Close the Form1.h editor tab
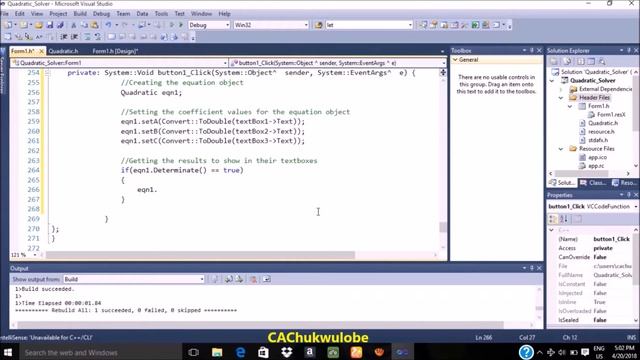This screenshot has height=360, width=640. click(x=41, y=51)
